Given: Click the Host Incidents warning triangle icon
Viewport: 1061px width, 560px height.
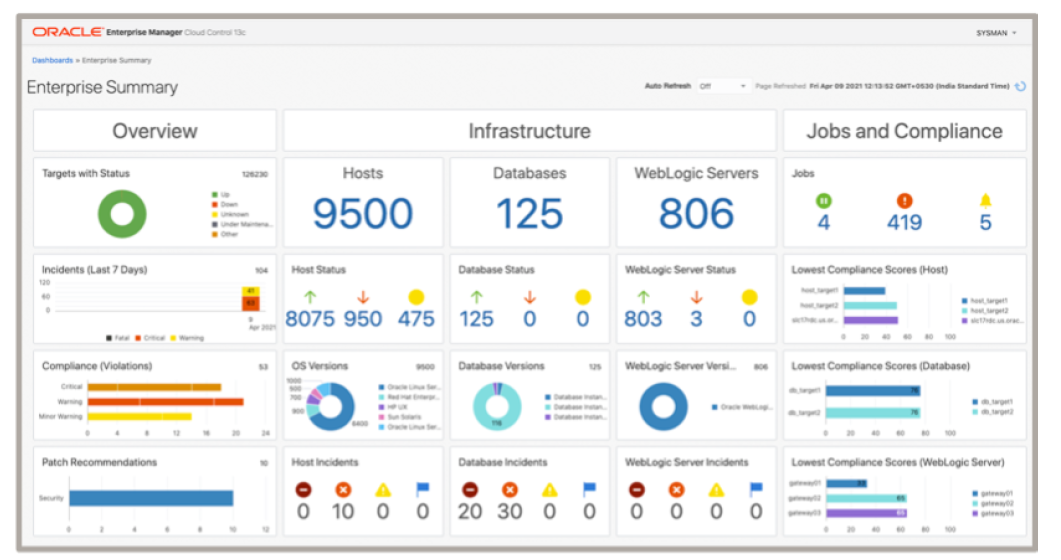Looking at the screenshot, I should click(x=383, y=490).
